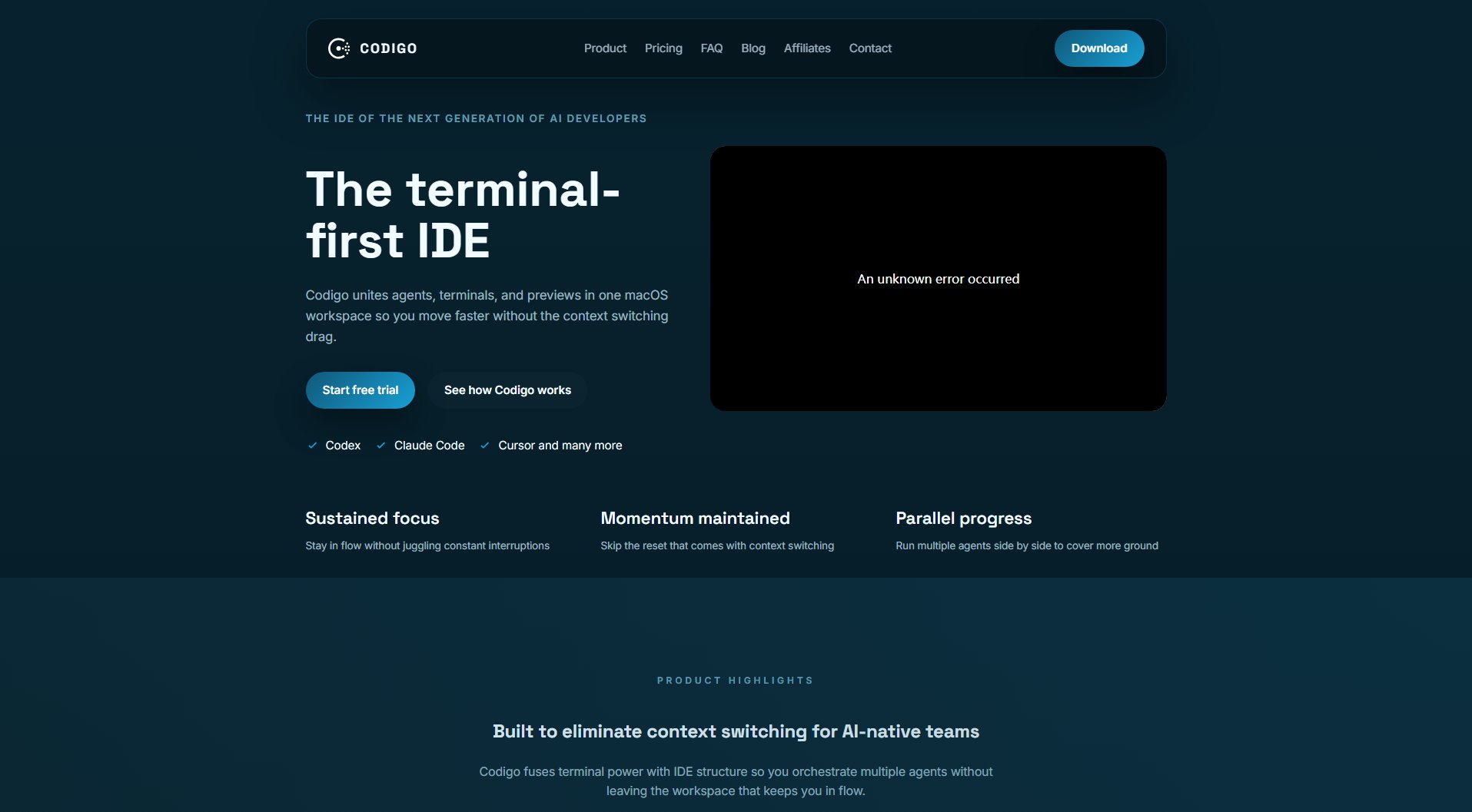Click See how Codigo works button
This screenshot has width=1472, height=812.
(x=507, y=390)
